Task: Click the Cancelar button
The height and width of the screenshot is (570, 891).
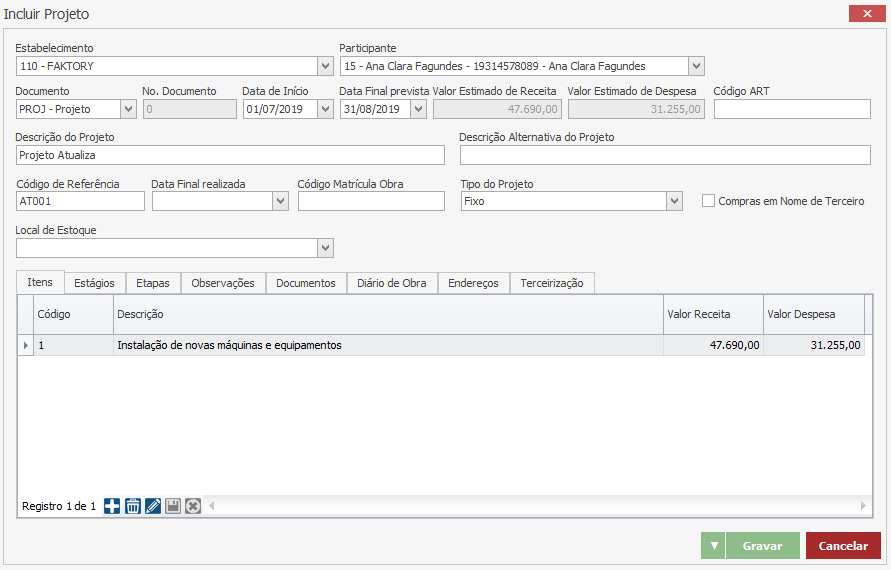Action: (843, 546)
